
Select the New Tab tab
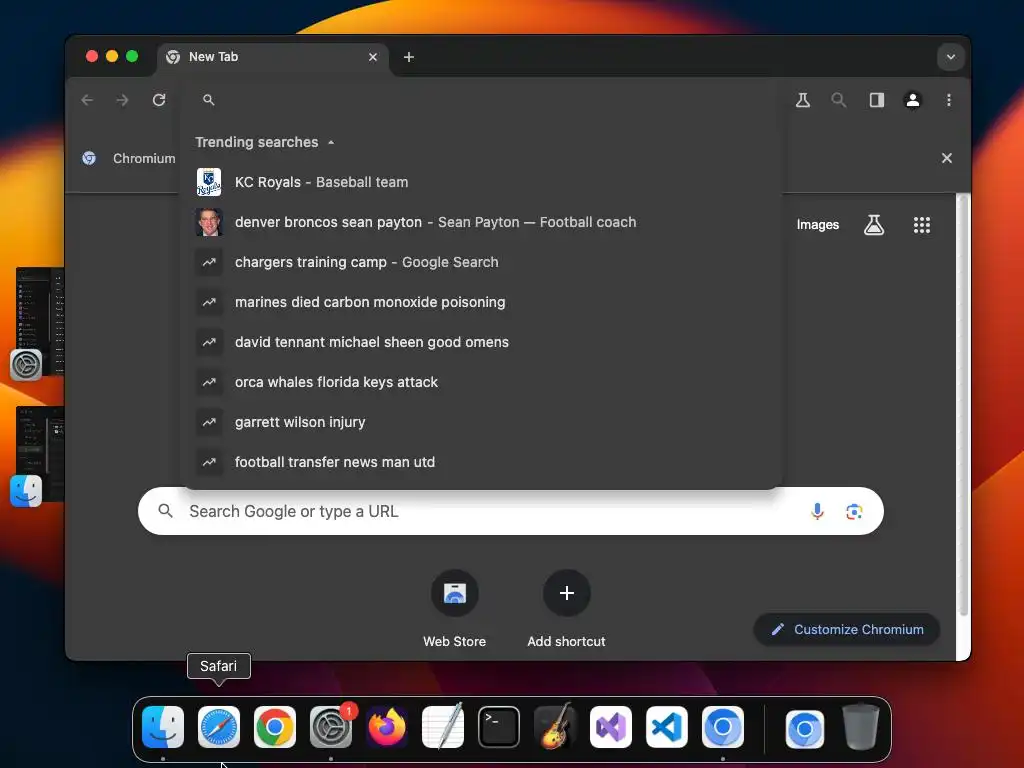pos(273,57)
